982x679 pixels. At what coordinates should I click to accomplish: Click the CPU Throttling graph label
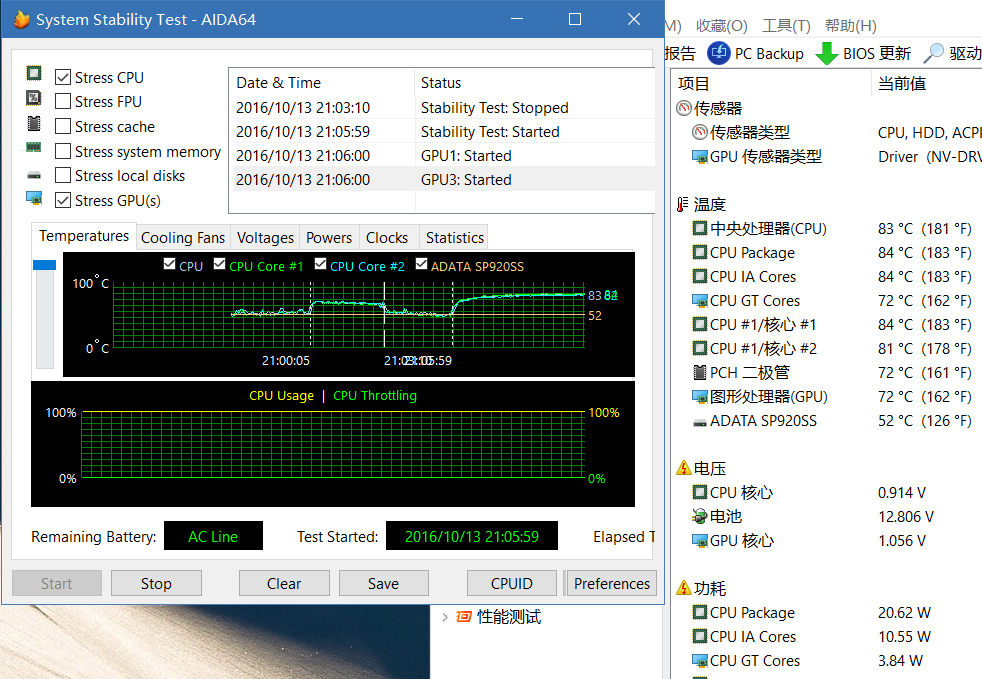pos(375,396)
